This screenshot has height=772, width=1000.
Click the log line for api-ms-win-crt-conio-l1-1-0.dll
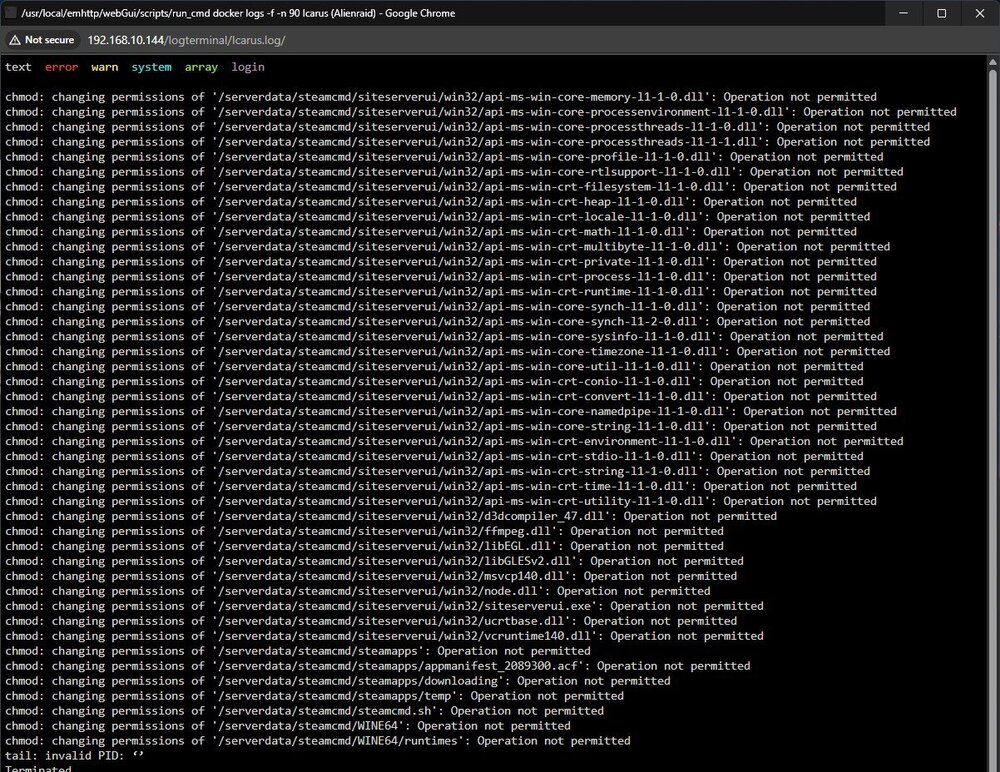click(434, 382)
